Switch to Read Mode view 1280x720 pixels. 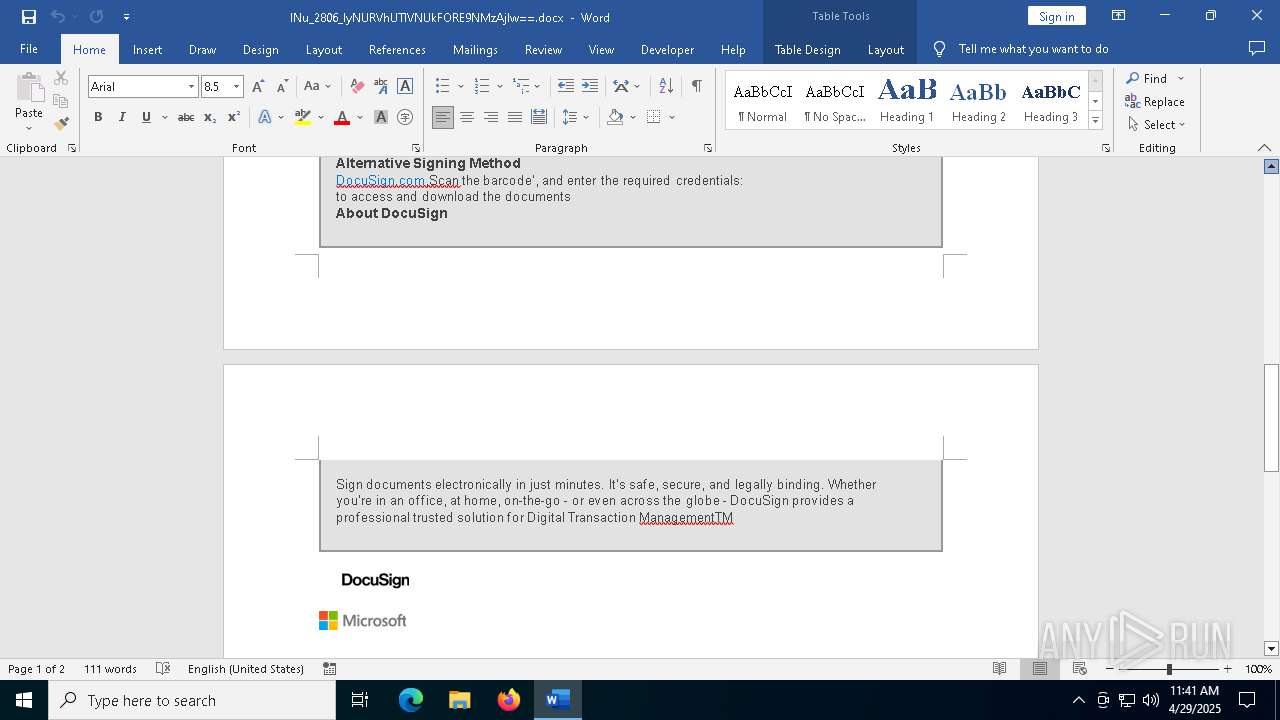tap(999, 669)
